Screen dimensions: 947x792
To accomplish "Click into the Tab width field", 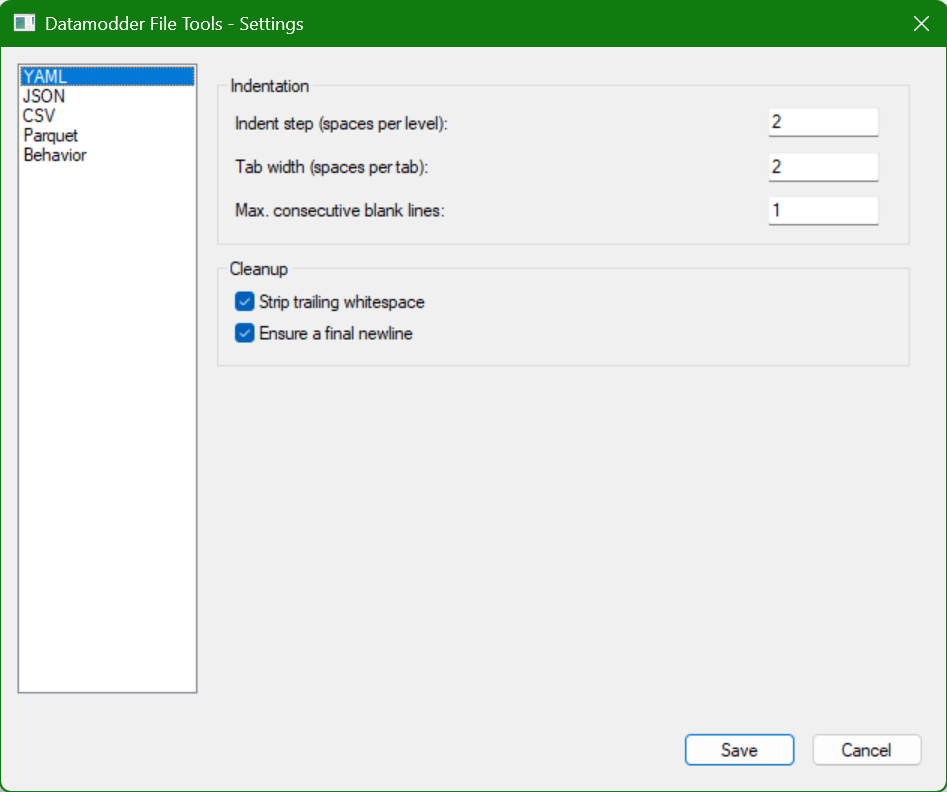I will pos(823,167).
